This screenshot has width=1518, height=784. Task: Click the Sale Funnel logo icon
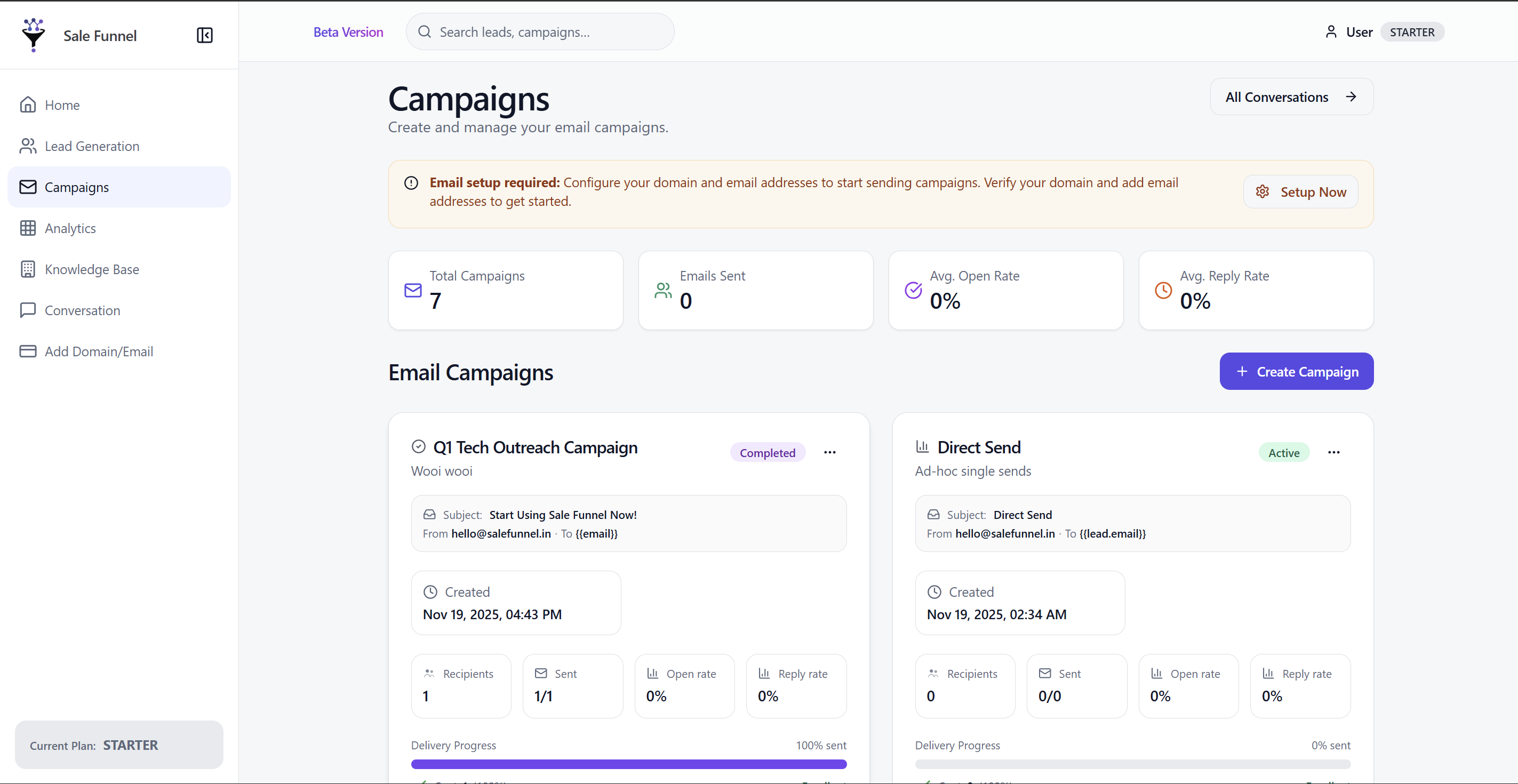click(33, 35)
